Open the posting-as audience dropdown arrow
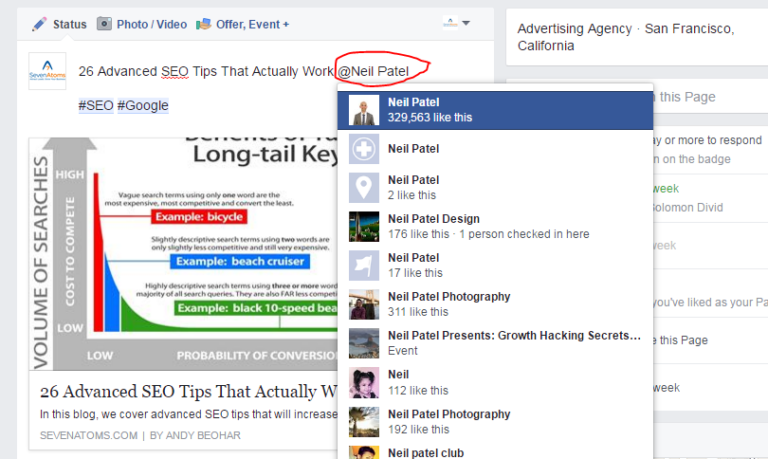Screen dimensions: 768x459 [466, 23]
